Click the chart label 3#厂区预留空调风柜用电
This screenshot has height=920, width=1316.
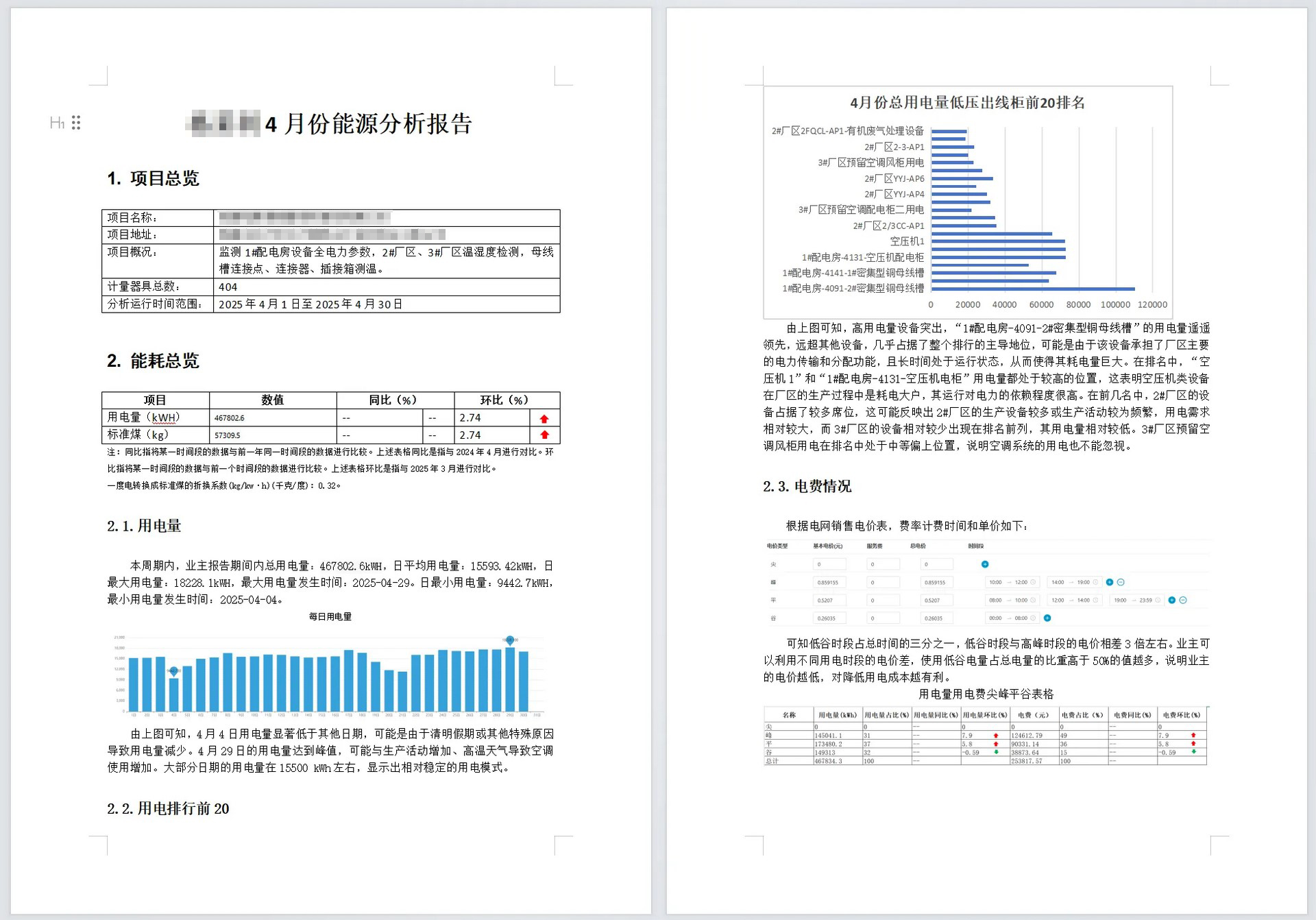870,162
